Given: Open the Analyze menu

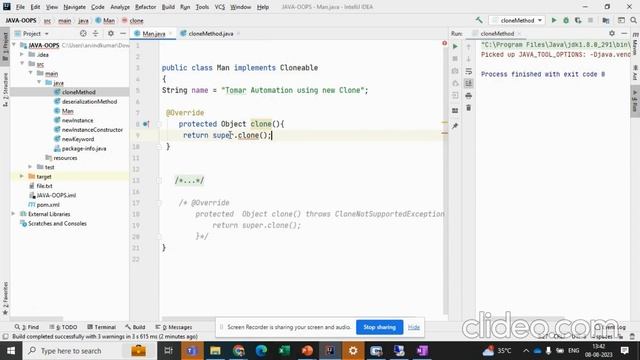Looking at the screenshot, I should 120,7.
